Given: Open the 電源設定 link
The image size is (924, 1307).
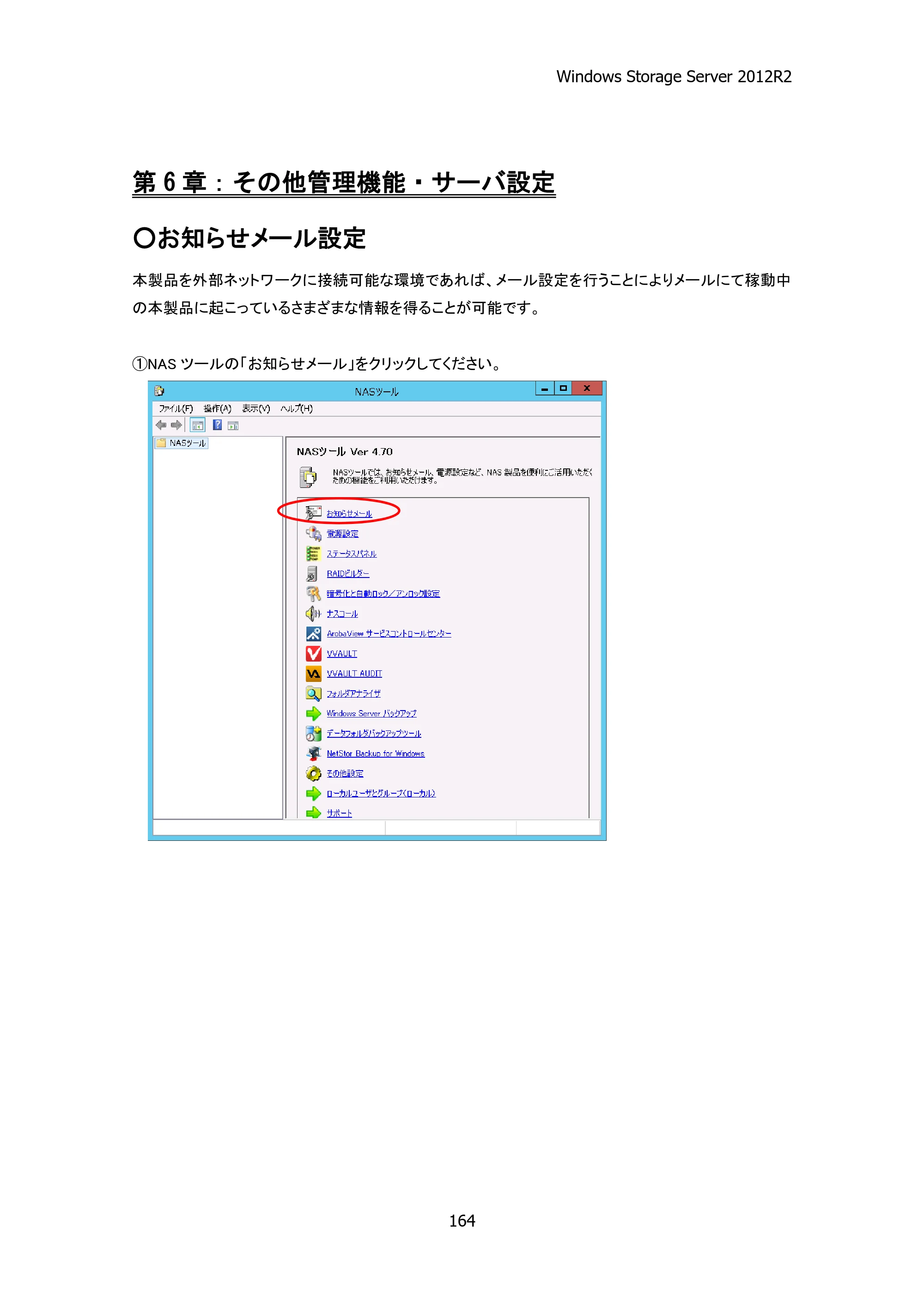Looking at the screenshot, I should (343, 534).
